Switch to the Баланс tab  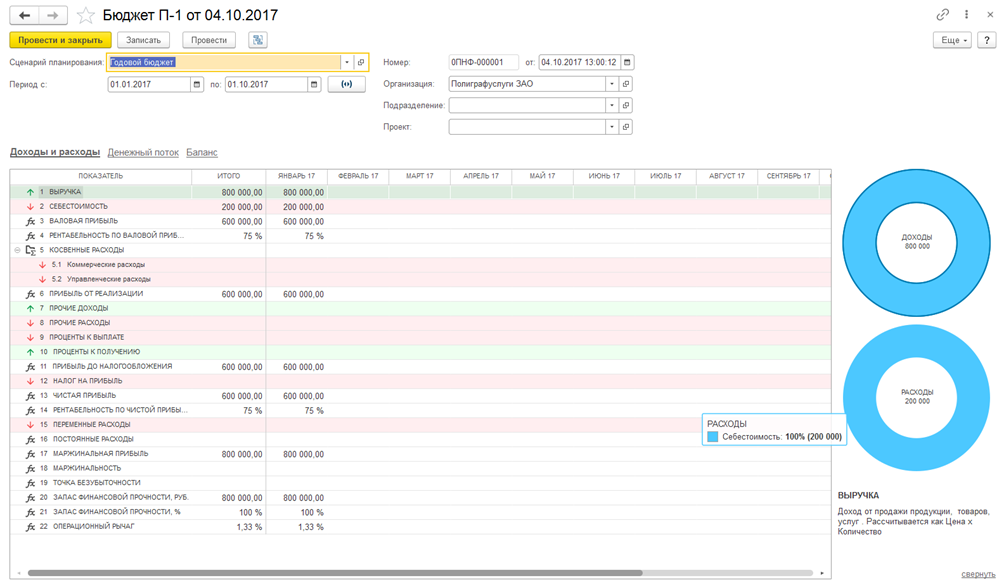tap(202, 152)
